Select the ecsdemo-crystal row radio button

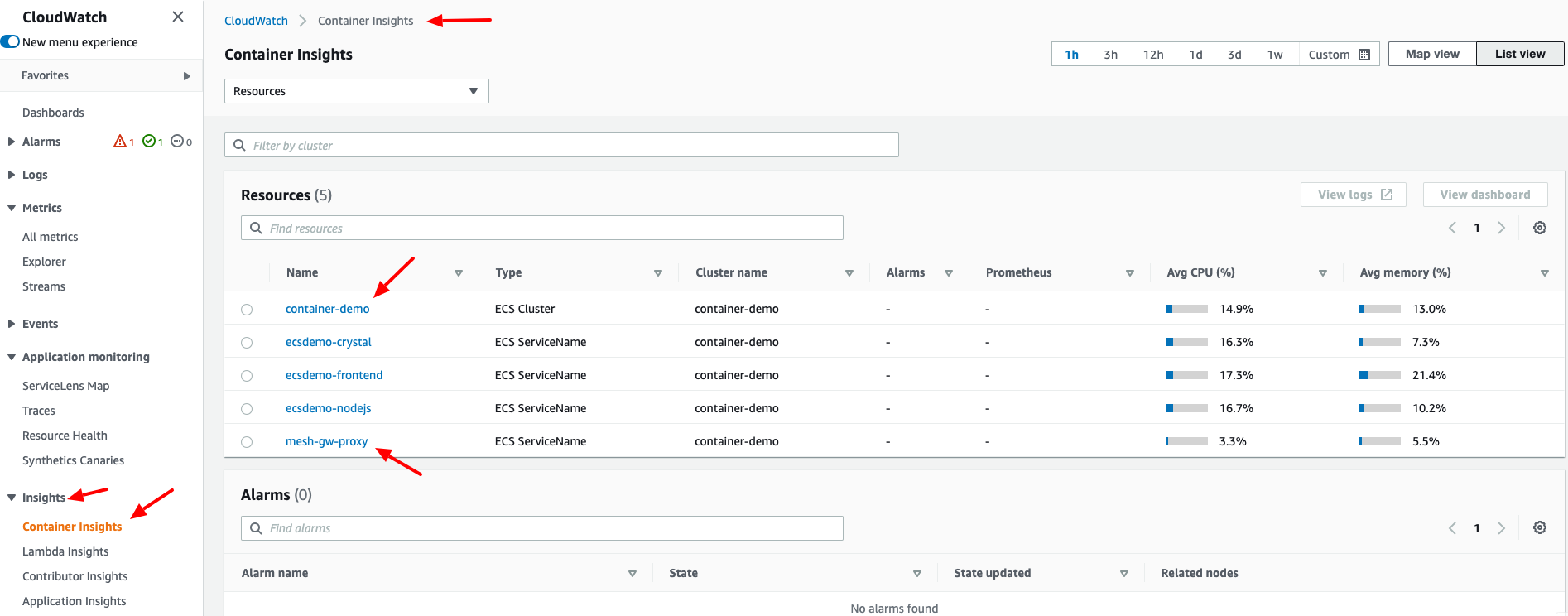(x=247, y=343)
